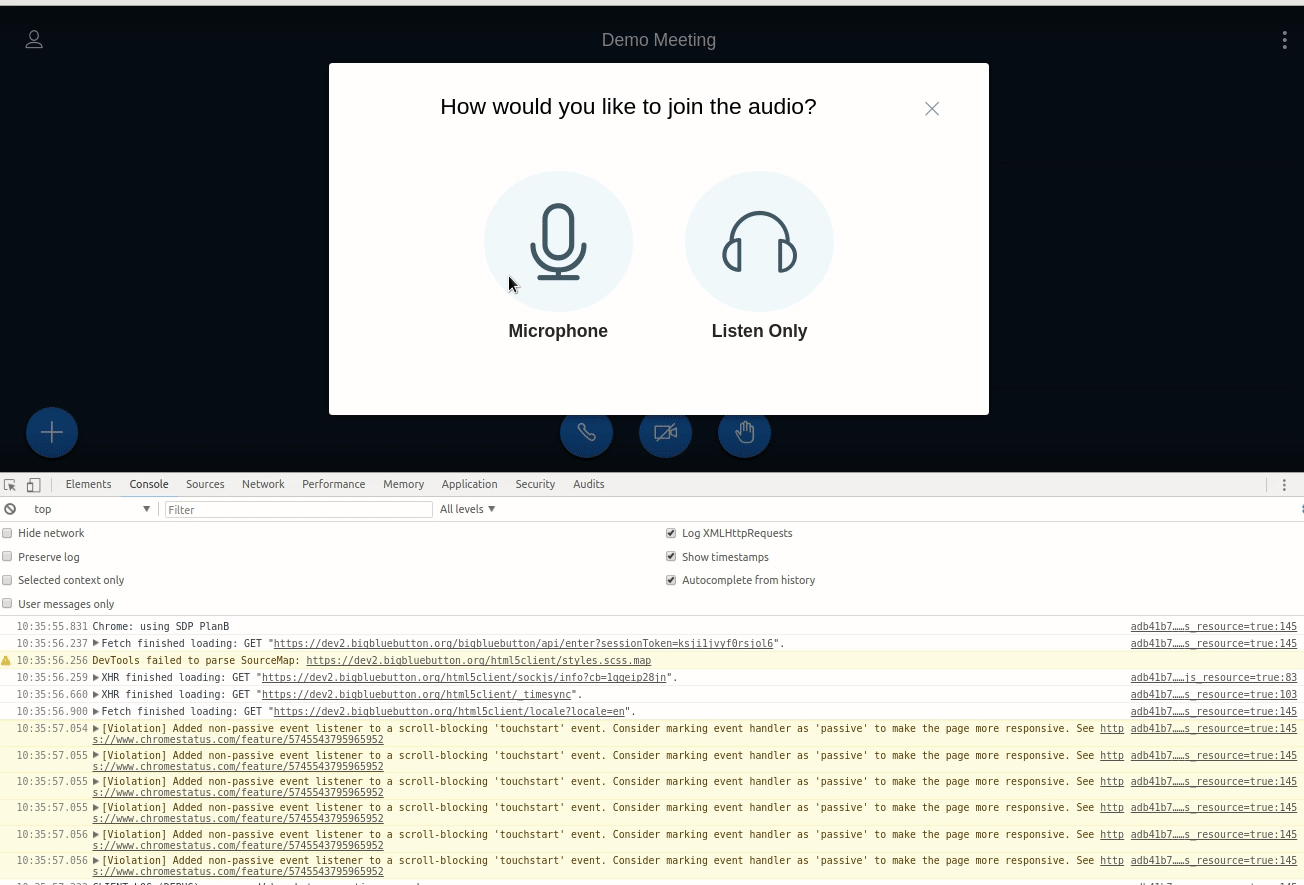Activate DevTools inspect element picker
Image resolution: width=1304 pixels, height=885 pixels.
click(10, 485)
